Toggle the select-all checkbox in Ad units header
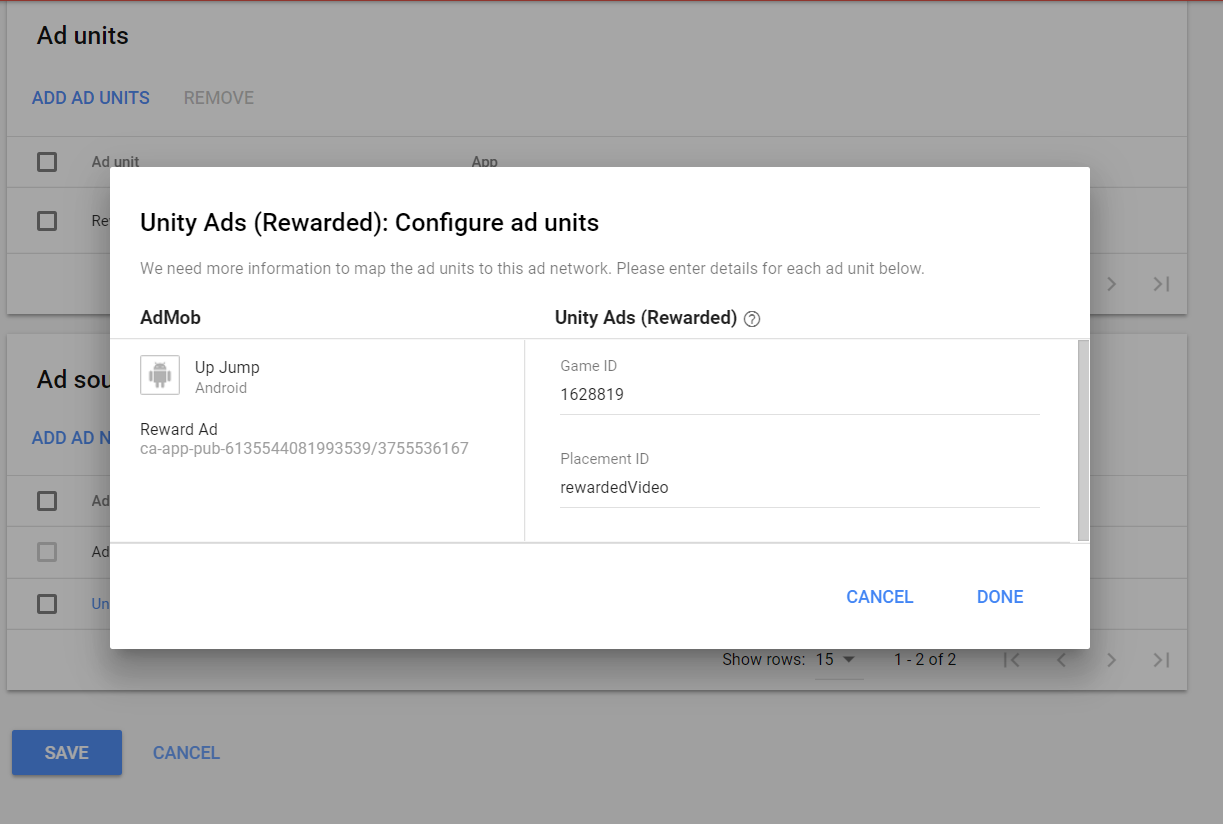1223x824 pixels. pos(46,161)
